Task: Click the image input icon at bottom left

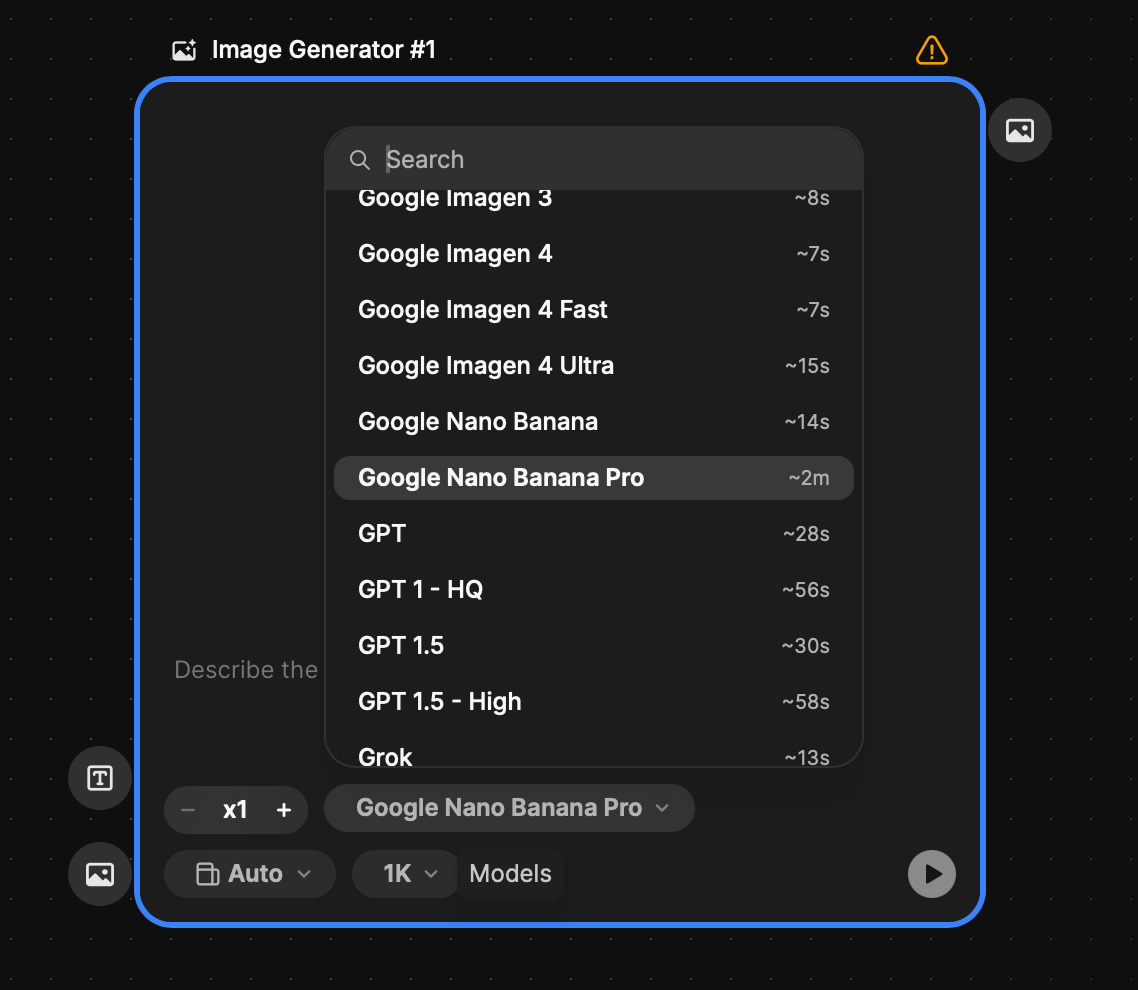Action: pyautogui.click(x=100, y=874)
